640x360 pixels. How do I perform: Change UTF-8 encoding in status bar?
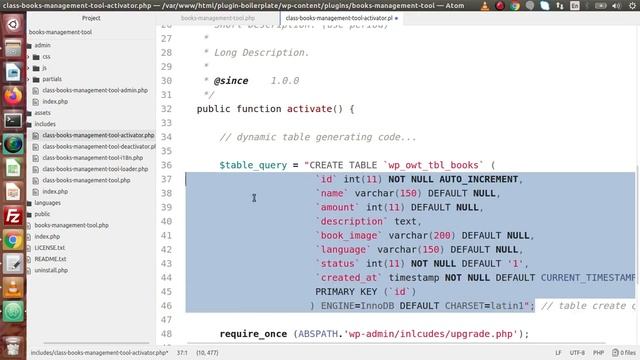point(577,353)
